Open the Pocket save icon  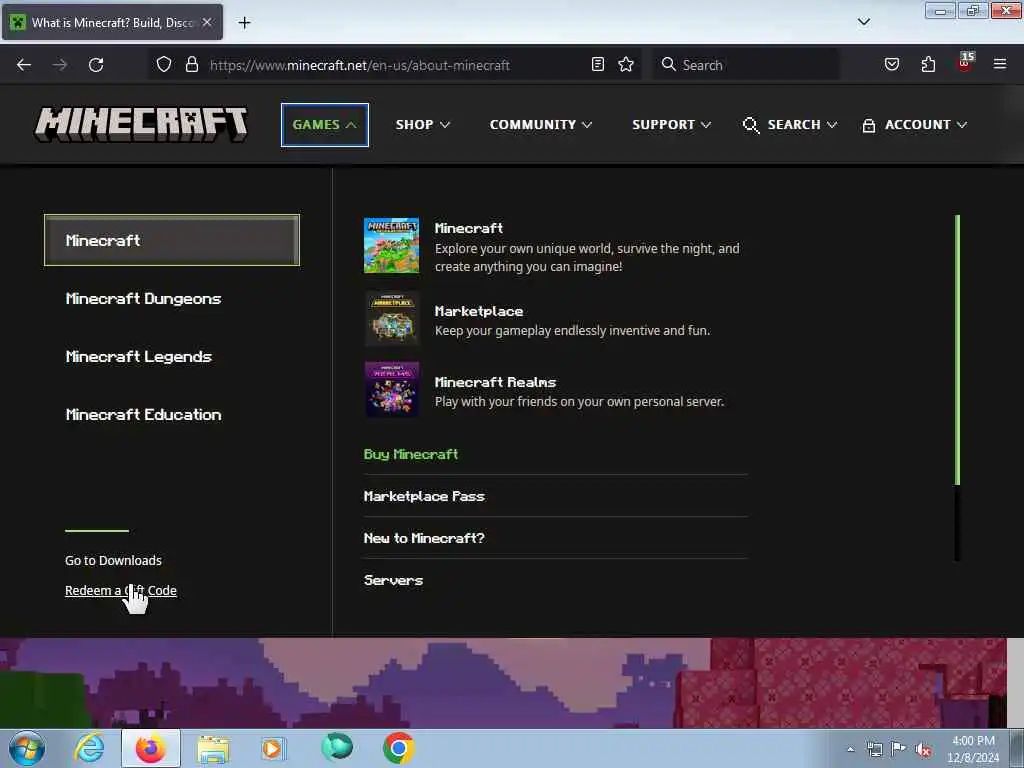pos(892,64)
